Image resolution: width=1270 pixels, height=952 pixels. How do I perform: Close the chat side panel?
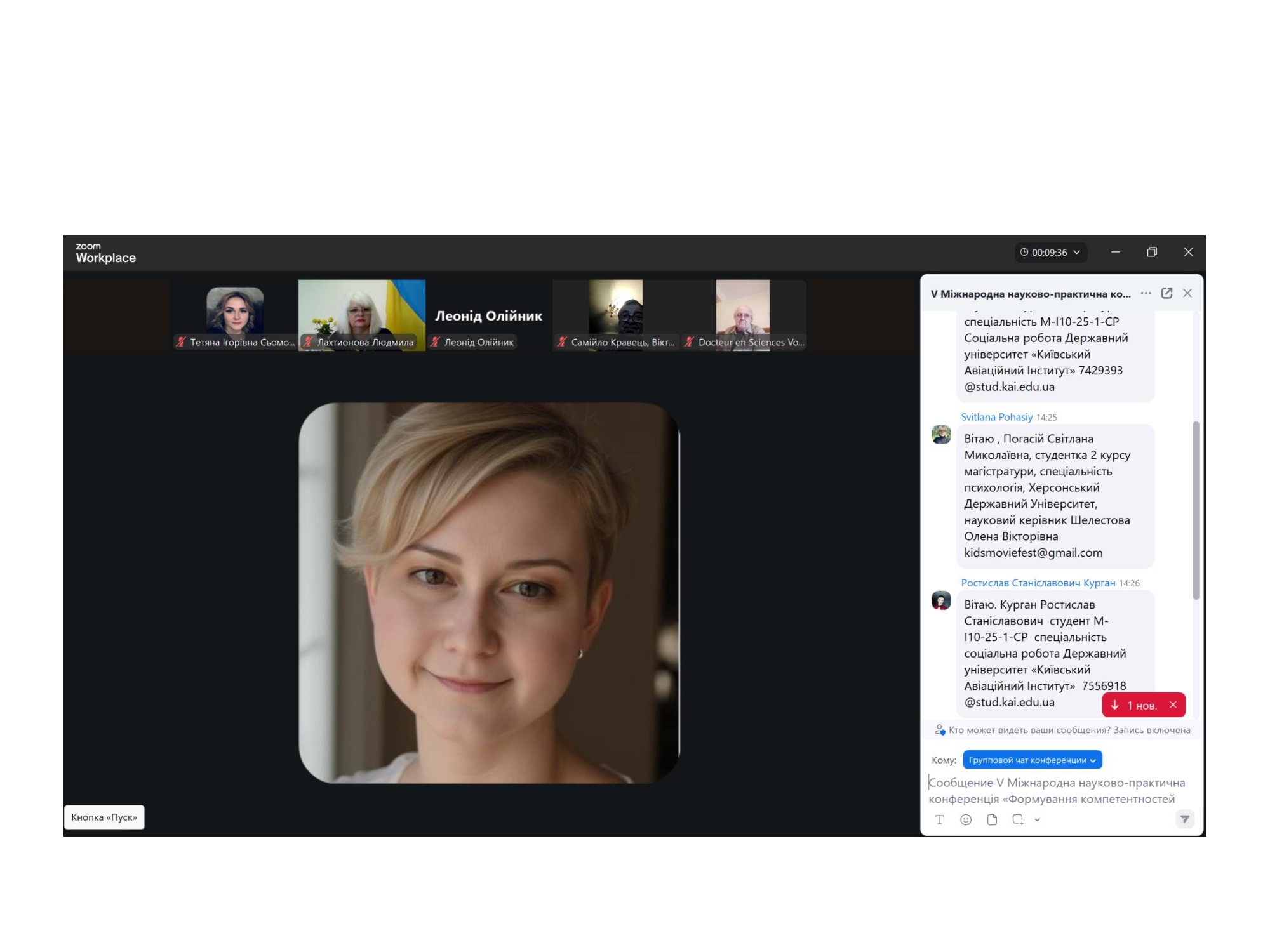[1187, 293]
